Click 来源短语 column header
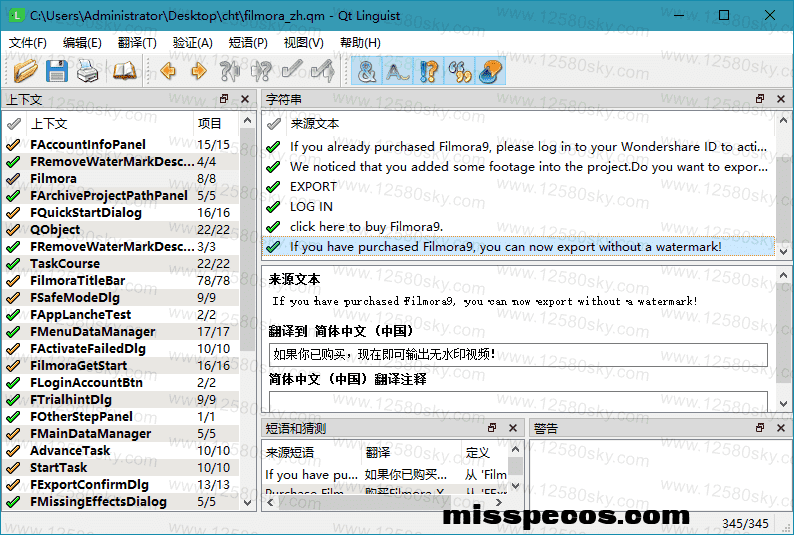This screenshot has width=794, height=535. pyautogui.click(x=312, y=452)
